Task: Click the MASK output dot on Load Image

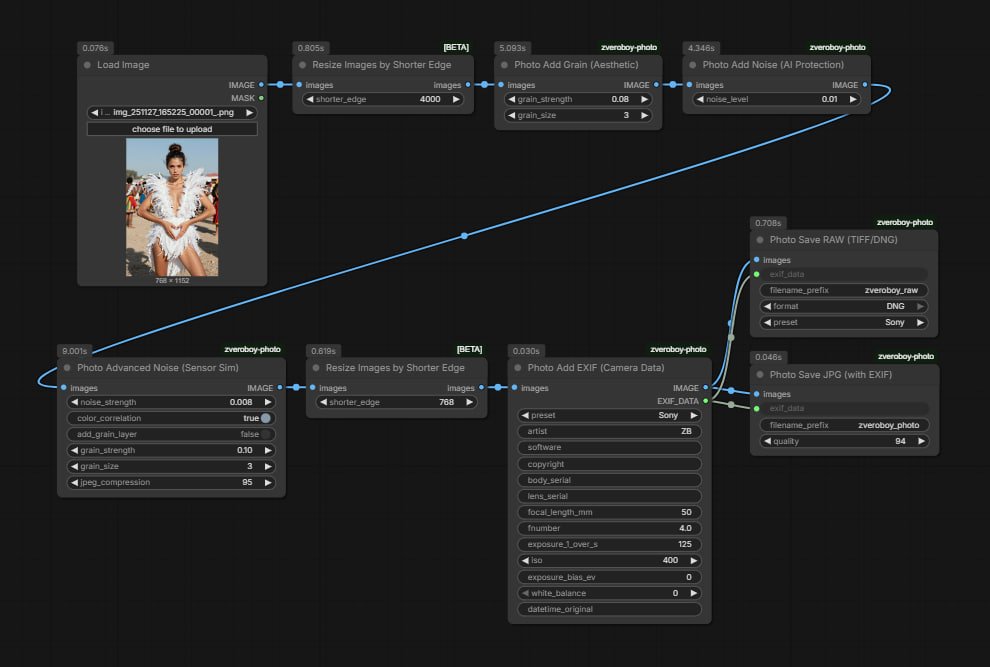Action: click(x=261, y=97)
